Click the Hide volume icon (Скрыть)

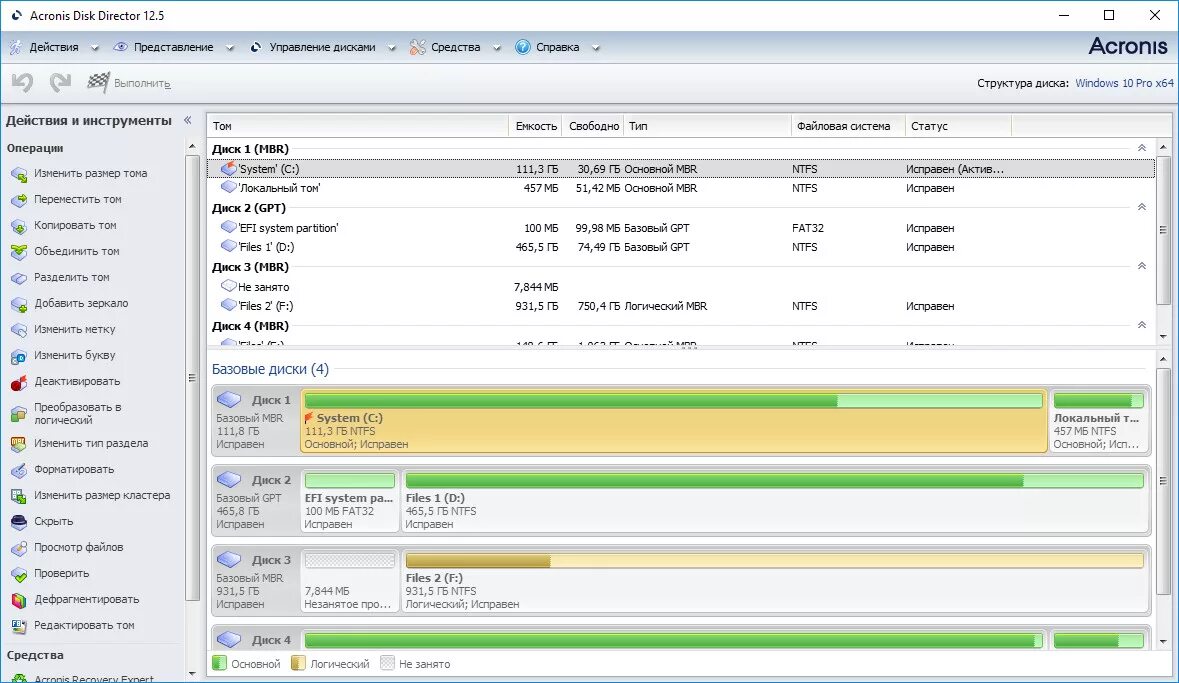pos(19,522)
